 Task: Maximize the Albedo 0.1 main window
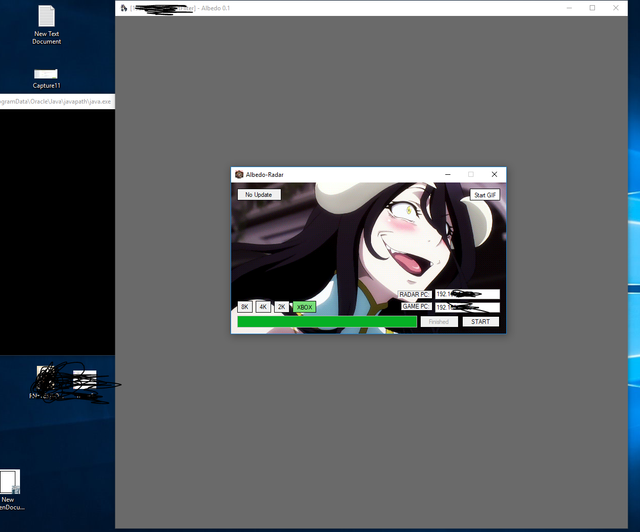(x=592, y=8)
